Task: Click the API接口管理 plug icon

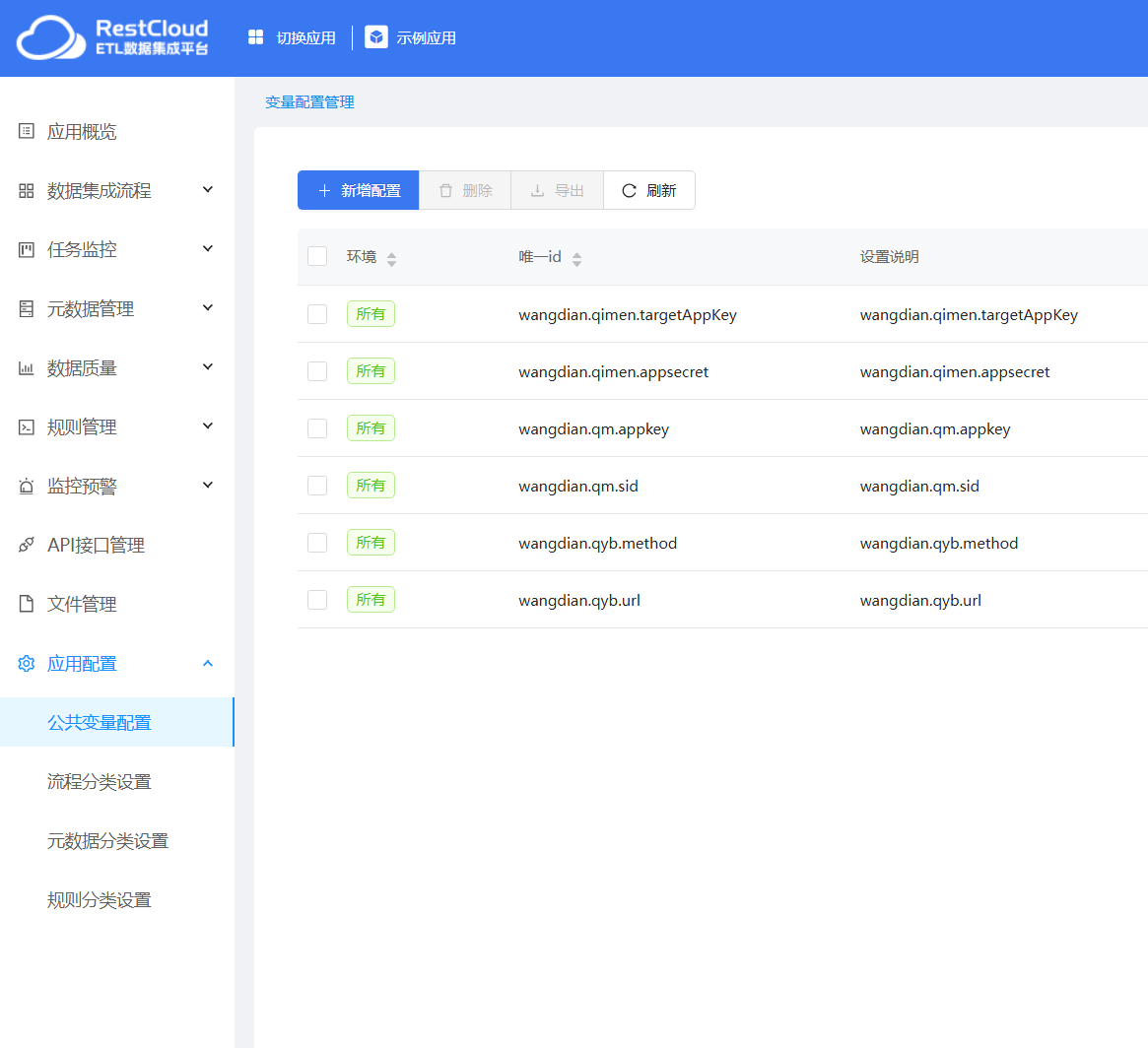Action: click(27, 545)
